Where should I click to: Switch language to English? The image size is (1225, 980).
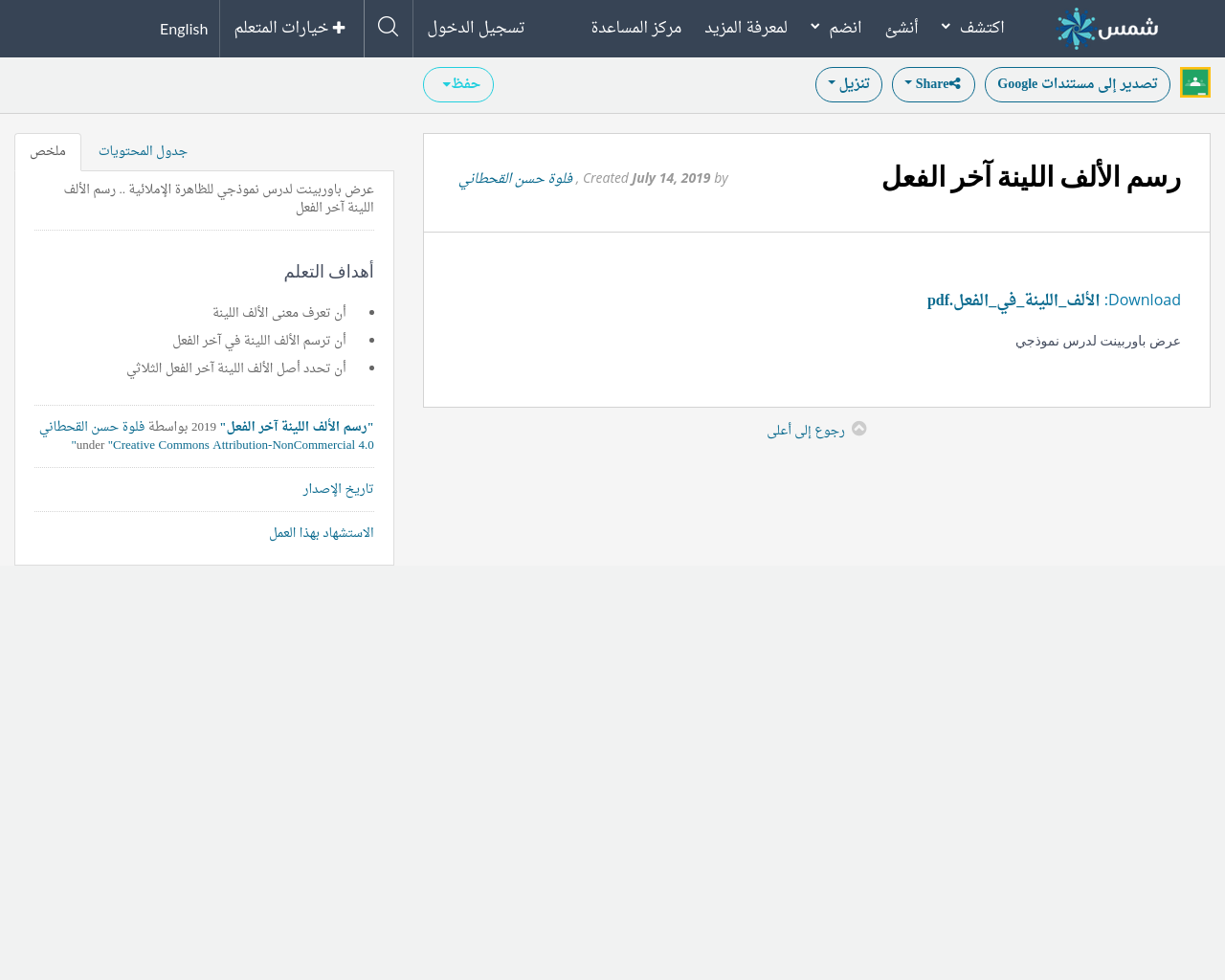(x=184, y=29)
